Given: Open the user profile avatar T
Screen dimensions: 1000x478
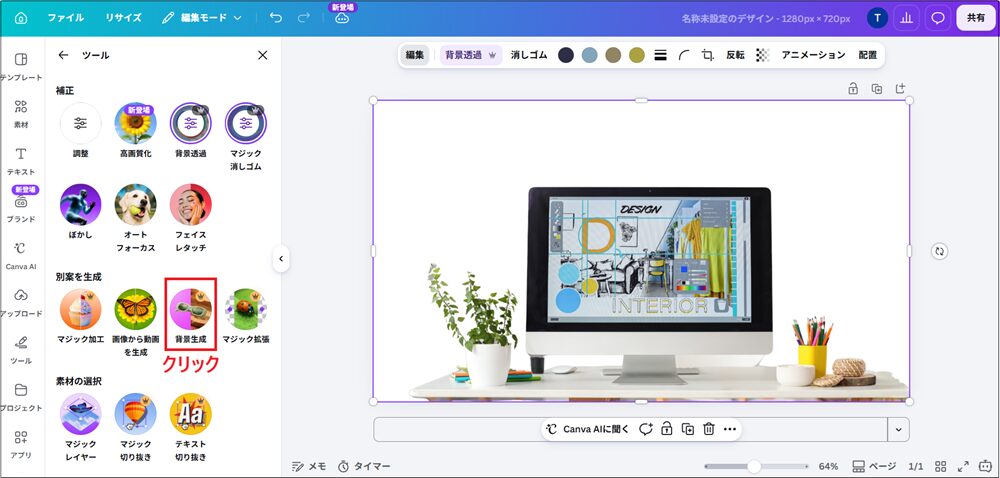Looking at the screenshot, I should click(x=877, y=18).
